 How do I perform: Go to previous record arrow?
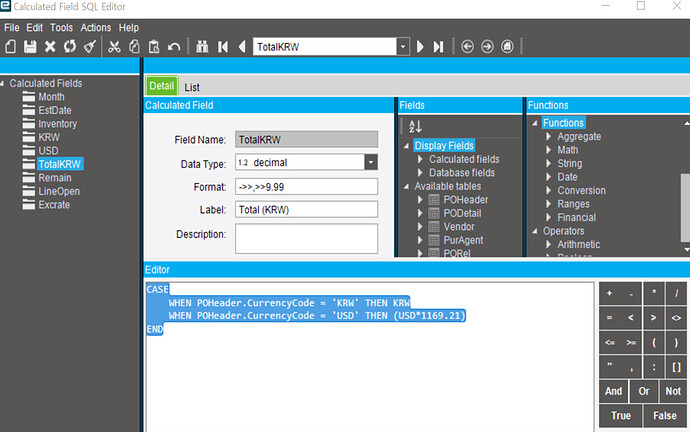point(242,47)
